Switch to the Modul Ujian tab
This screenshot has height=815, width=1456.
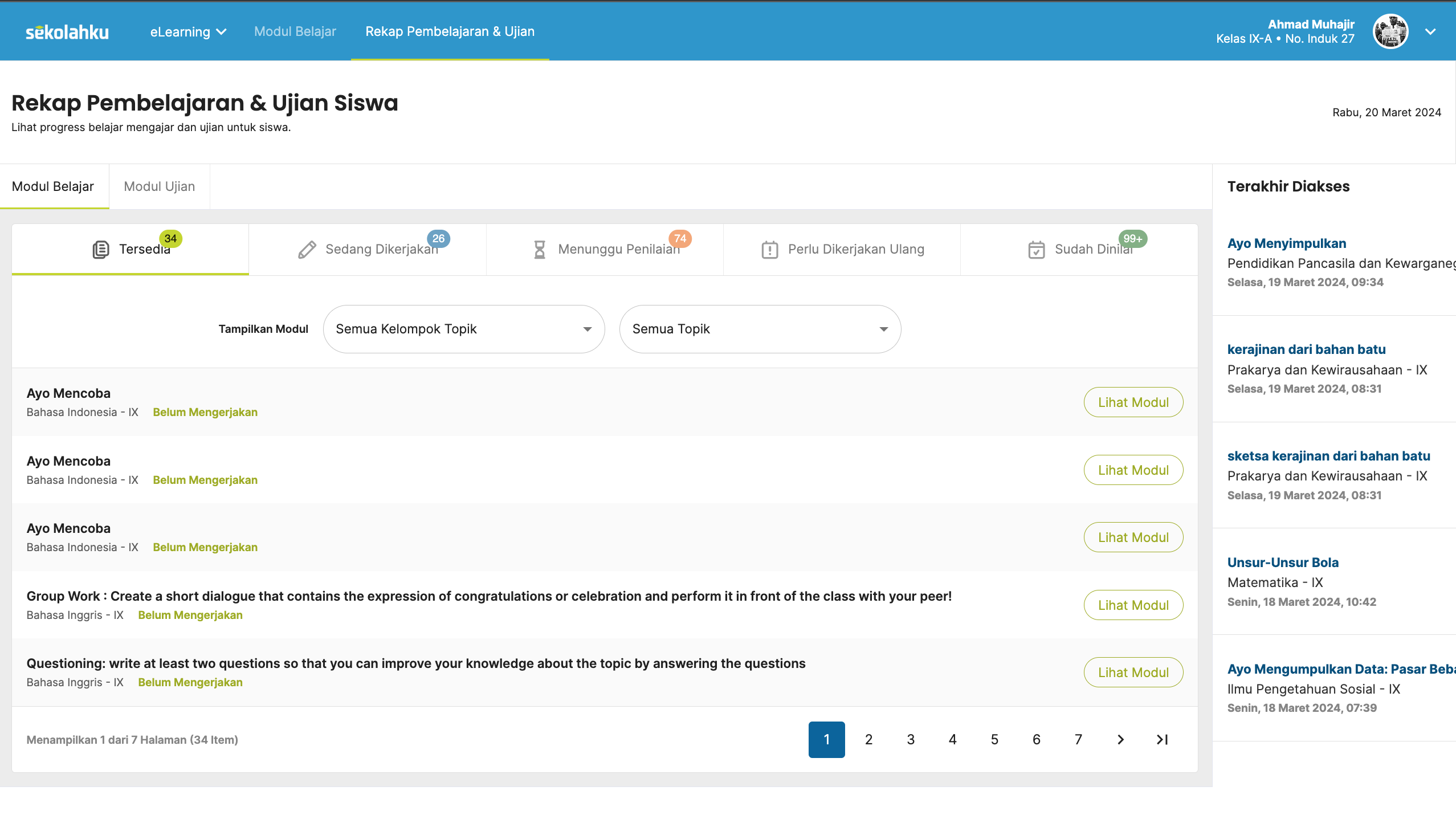click(160, 186)
